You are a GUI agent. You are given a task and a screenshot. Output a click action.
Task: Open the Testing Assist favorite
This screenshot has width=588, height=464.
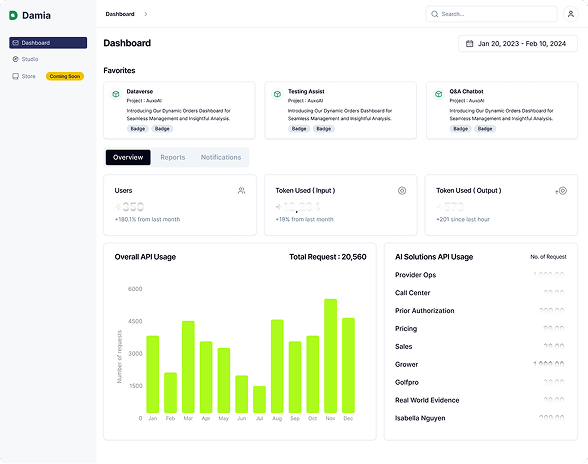pos(340,110)
